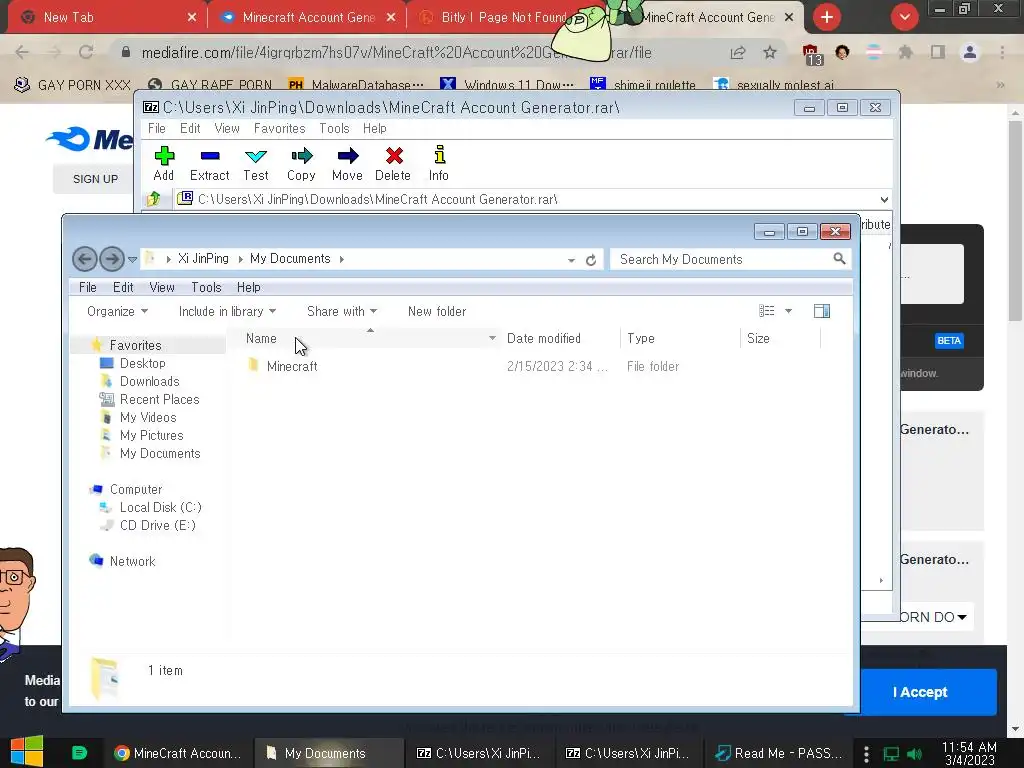Screen dimensions: 1024x768
Task: Open the Chrome three-dot menu
Action: pos(1002,52)
